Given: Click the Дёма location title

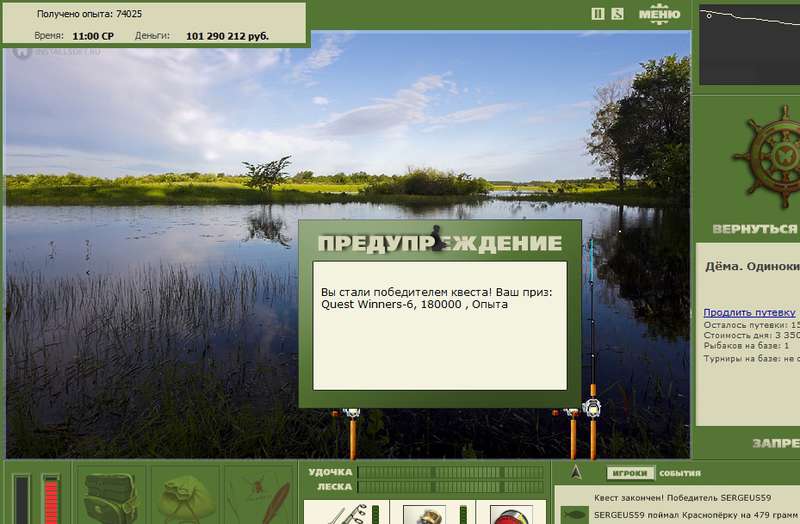Looking at the screenshot, I should (x=752, y=267).
